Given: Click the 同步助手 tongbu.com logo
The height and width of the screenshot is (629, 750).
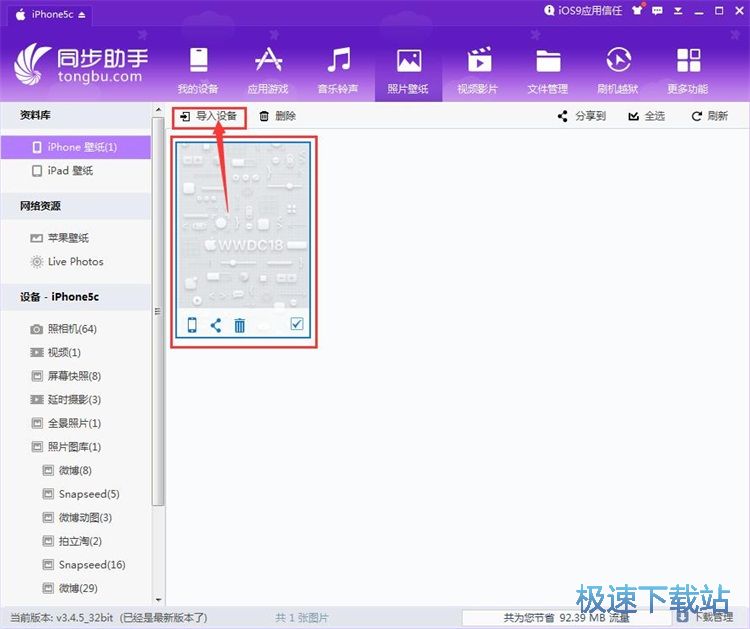Looking at the screenshot, I should click(81, 65).
